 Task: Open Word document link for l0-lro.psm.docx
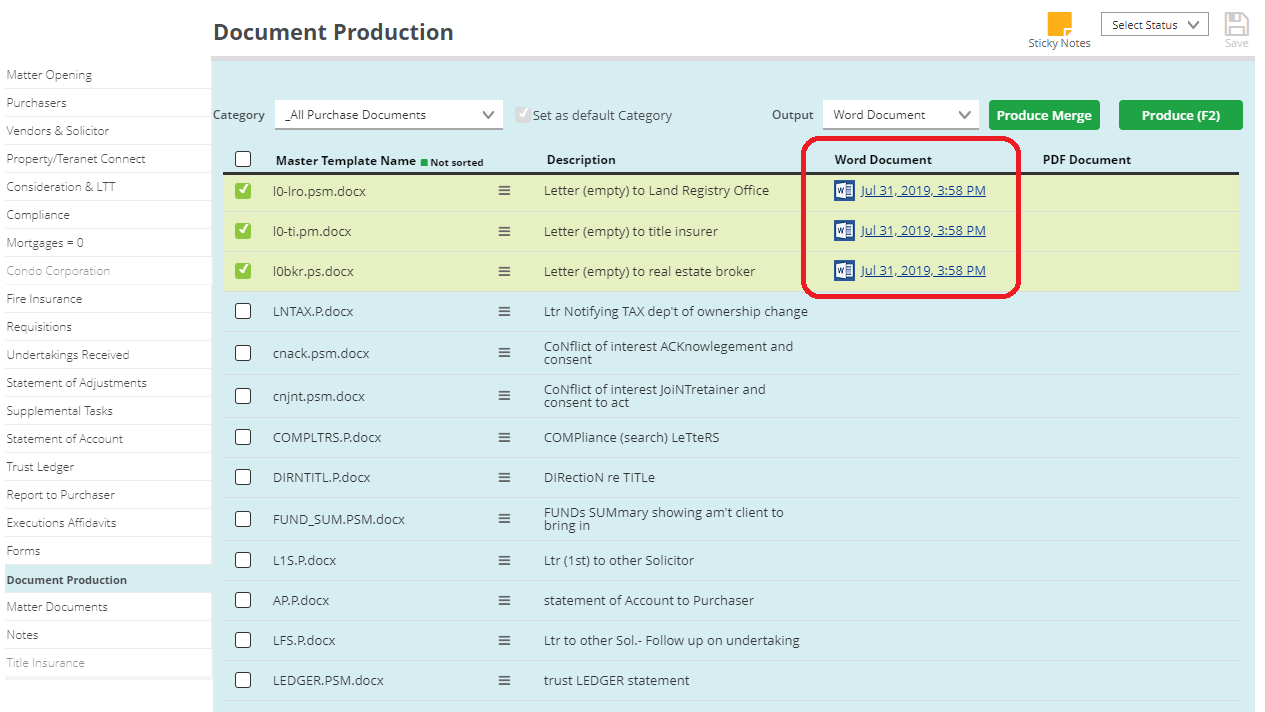coord(923,190)
